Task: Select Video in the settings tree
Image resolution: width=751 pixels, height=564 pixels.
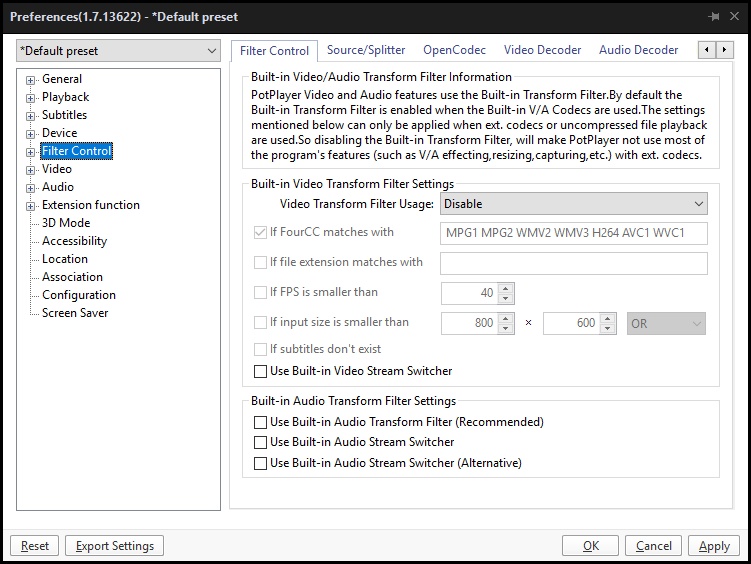Action: 57,169
